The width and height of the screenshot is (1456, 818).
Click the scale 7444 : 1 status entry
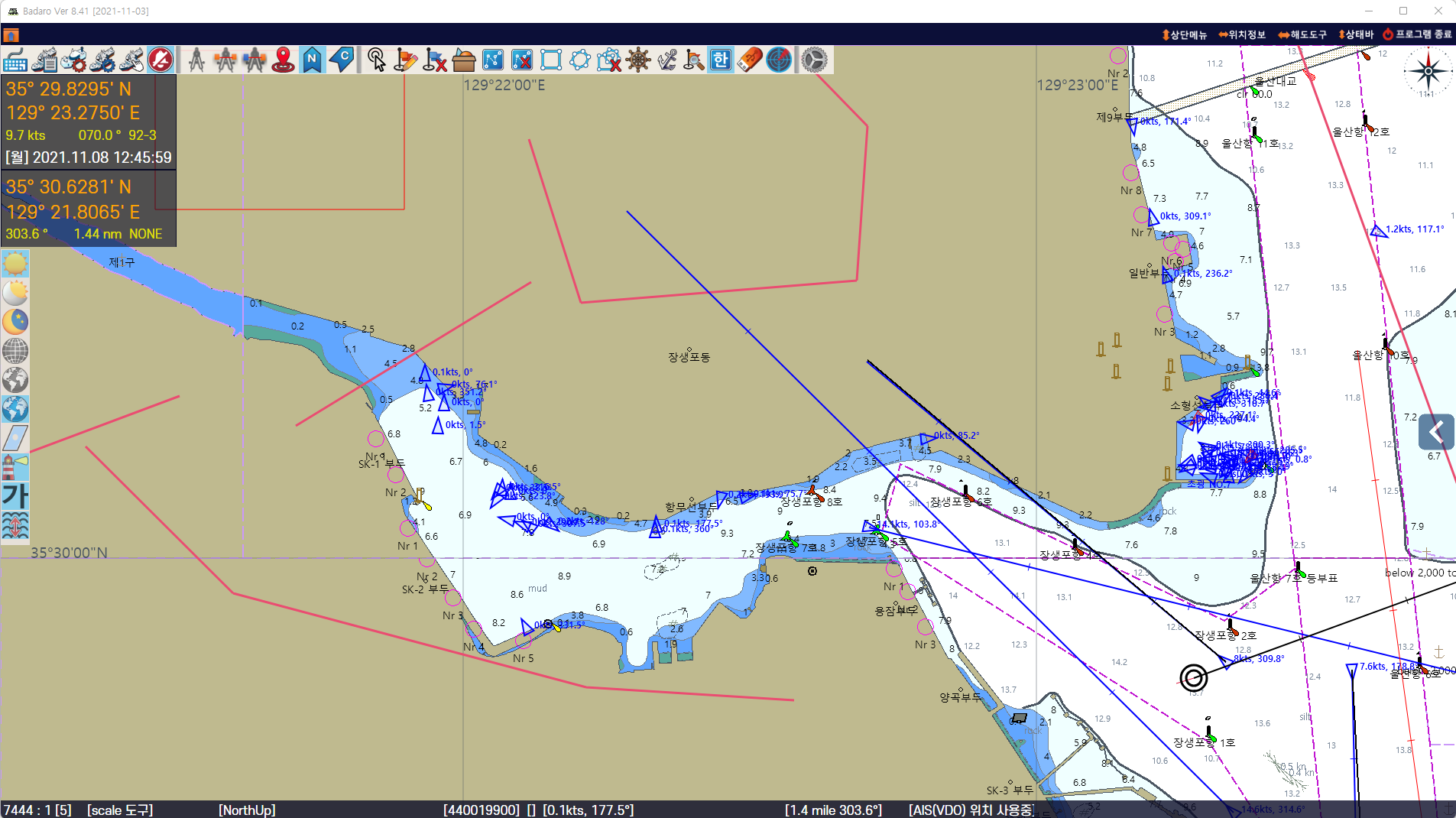click(x=37, y=810)
